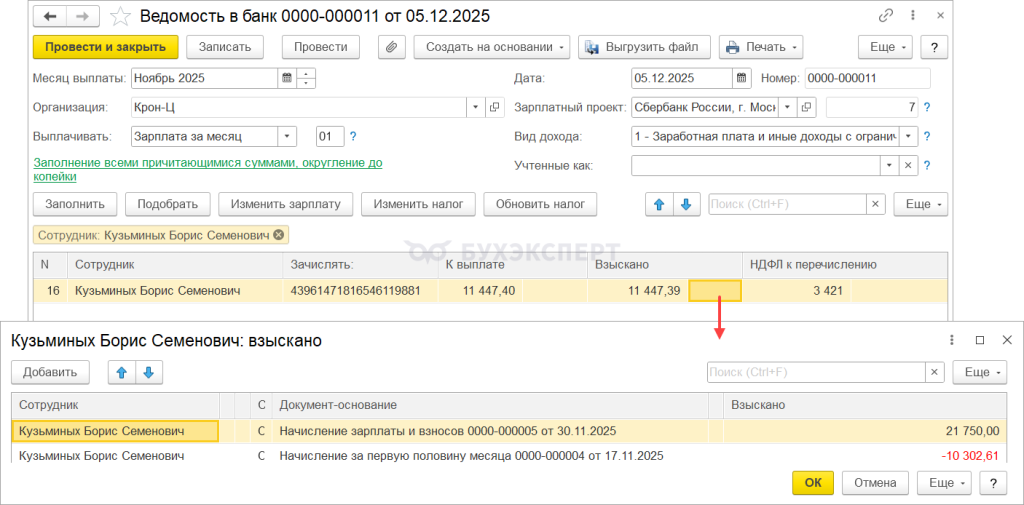Show help for the Учтенные как field
1024x505 pixels.
pos(926,166)
